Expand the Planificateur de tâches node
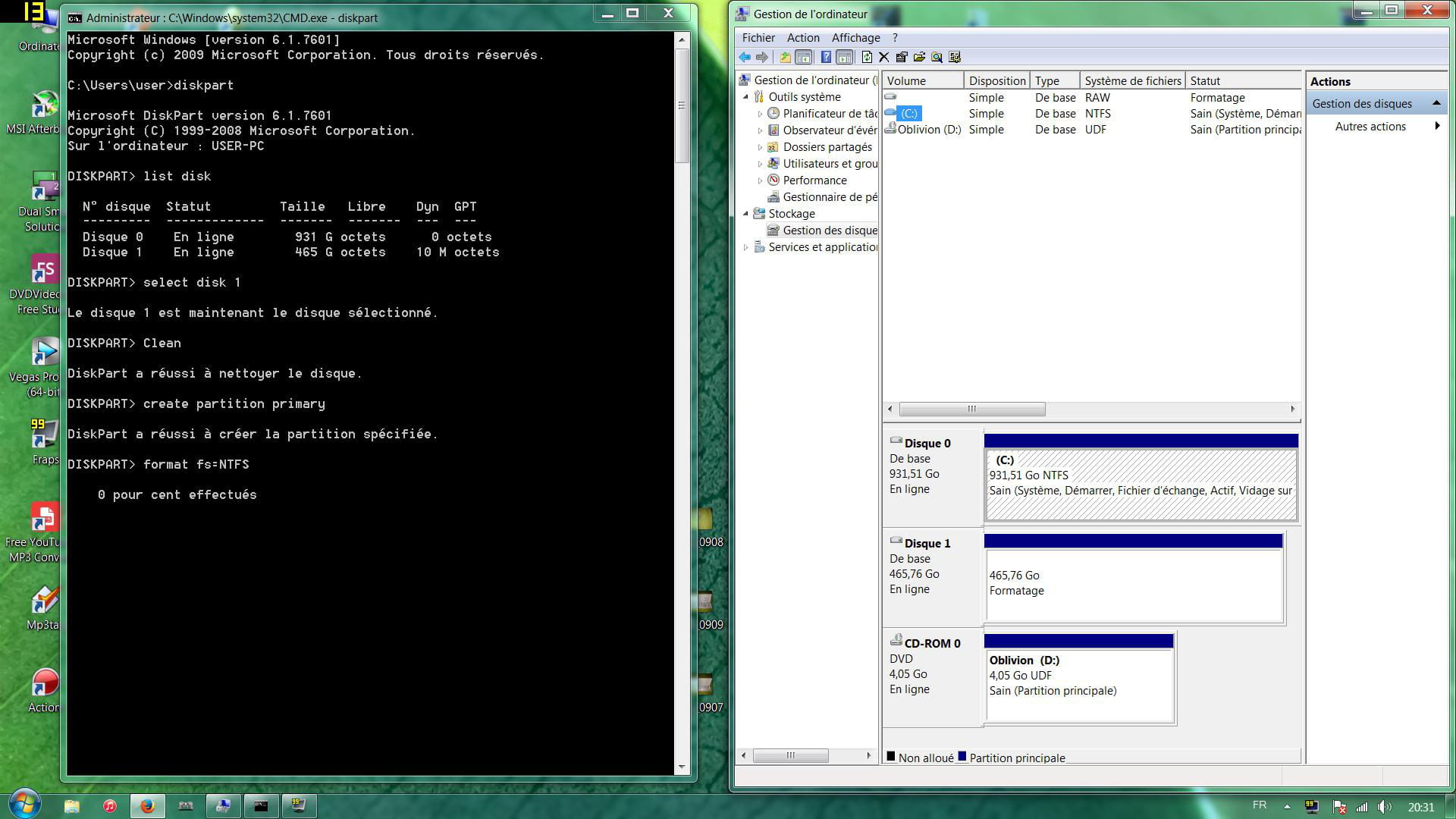 click(760, 114)
